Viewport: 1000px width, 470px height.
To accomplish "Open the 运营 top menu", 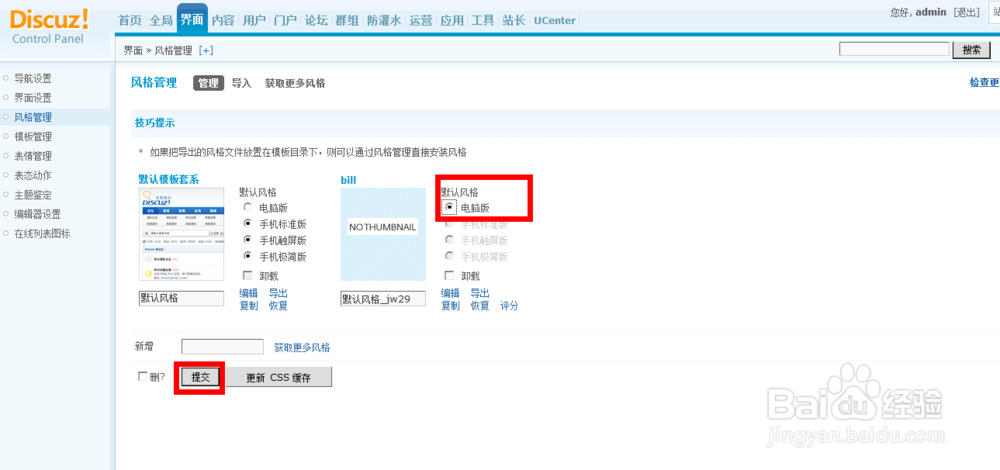I will point(421,20).
